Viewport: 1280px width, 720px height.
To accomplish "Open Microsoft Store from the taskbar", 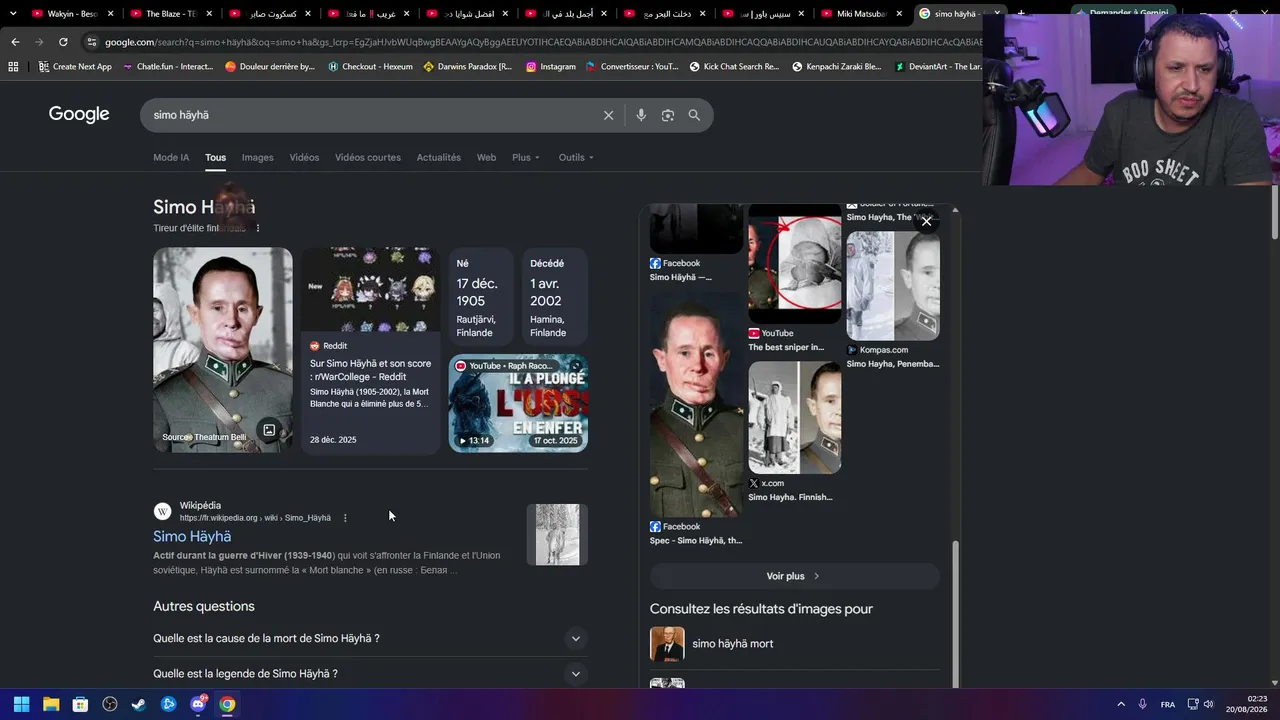I will pyautogui.click(x=80, y=704).
